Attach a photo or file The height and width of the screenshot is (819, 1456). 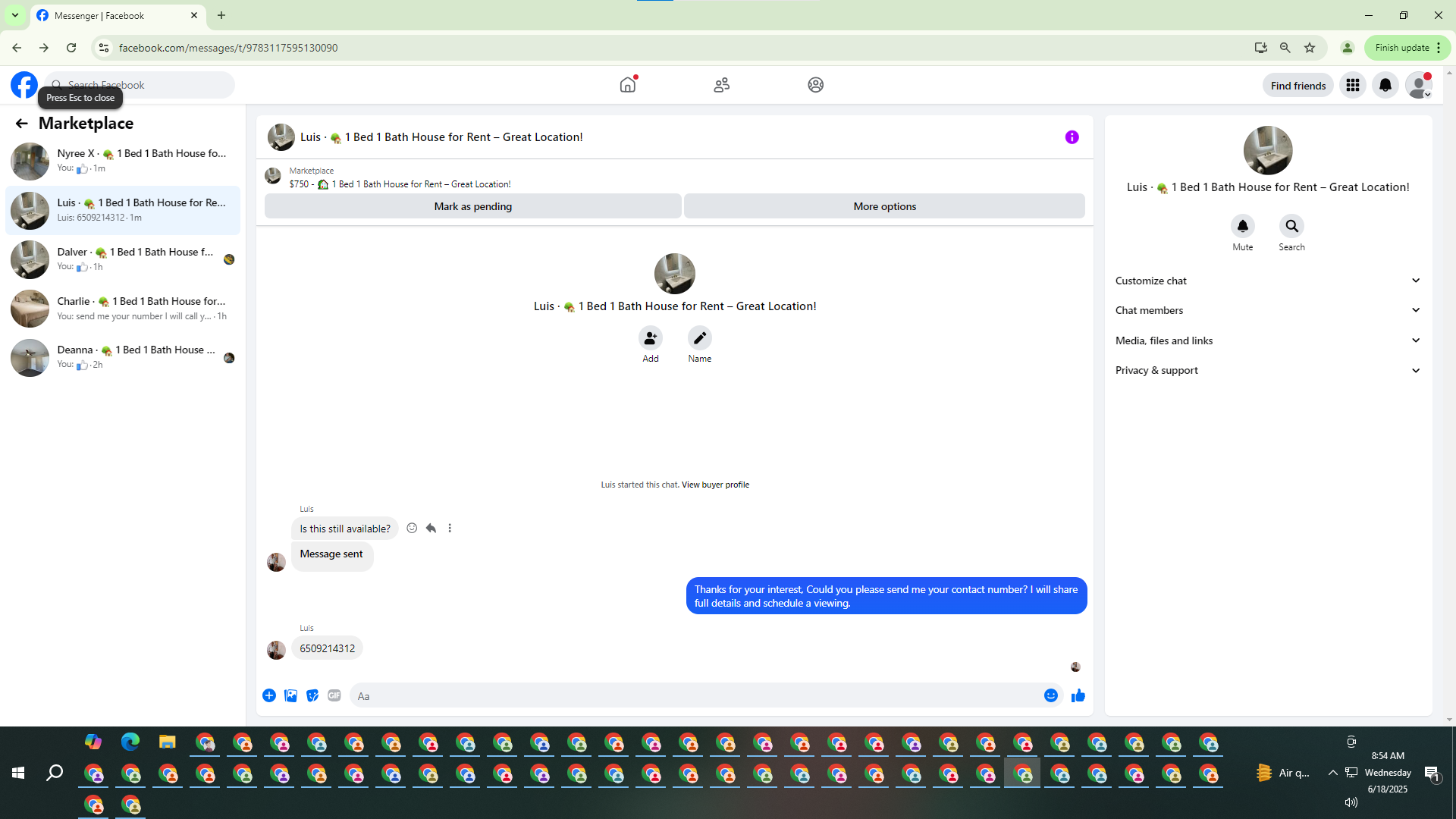coord(290,696)
